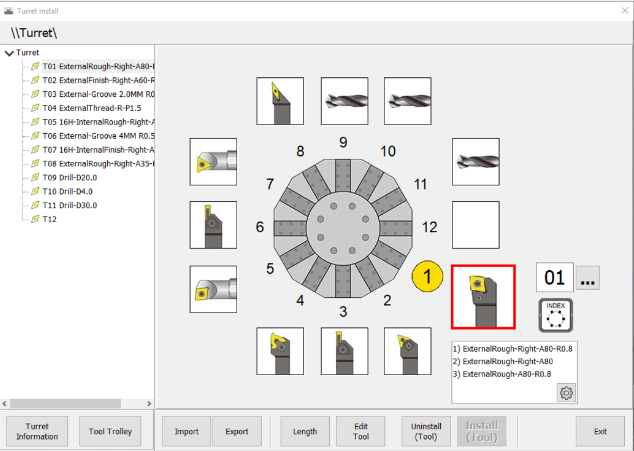Select T02 ExternalFinish-Right-A60 in tree
Screen dimensions: 634x451
point(98,80)
